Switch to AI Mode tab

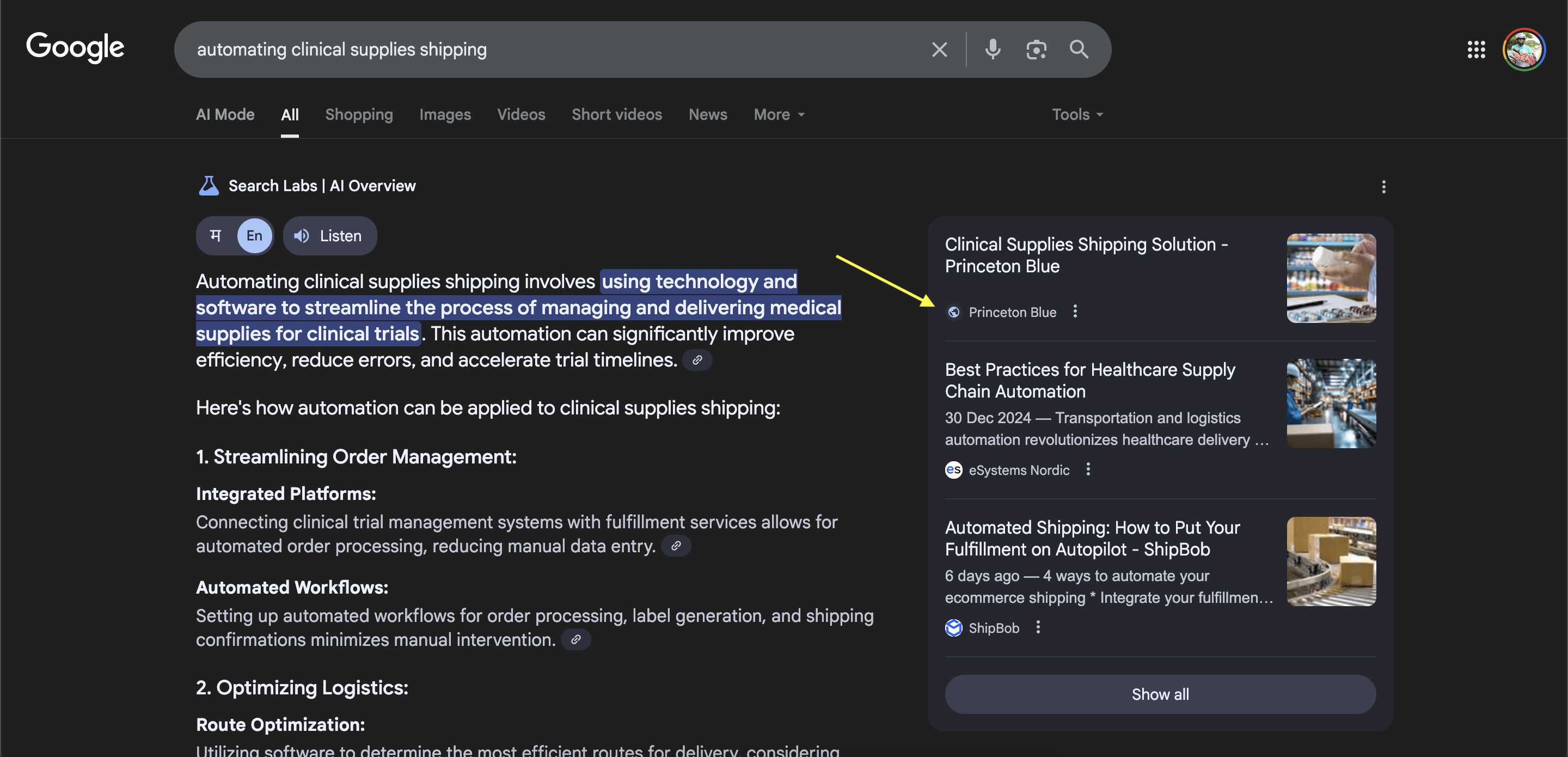pyautogui.click(x=225, y=114)
